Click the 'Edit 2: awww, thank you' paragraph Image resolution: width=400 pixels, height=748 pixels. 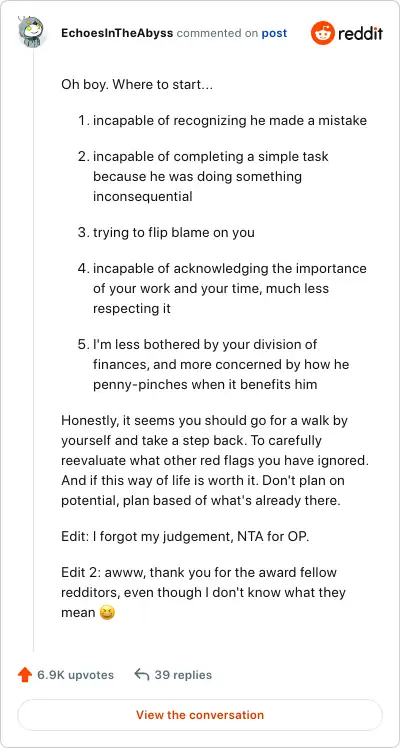point(204,592)
